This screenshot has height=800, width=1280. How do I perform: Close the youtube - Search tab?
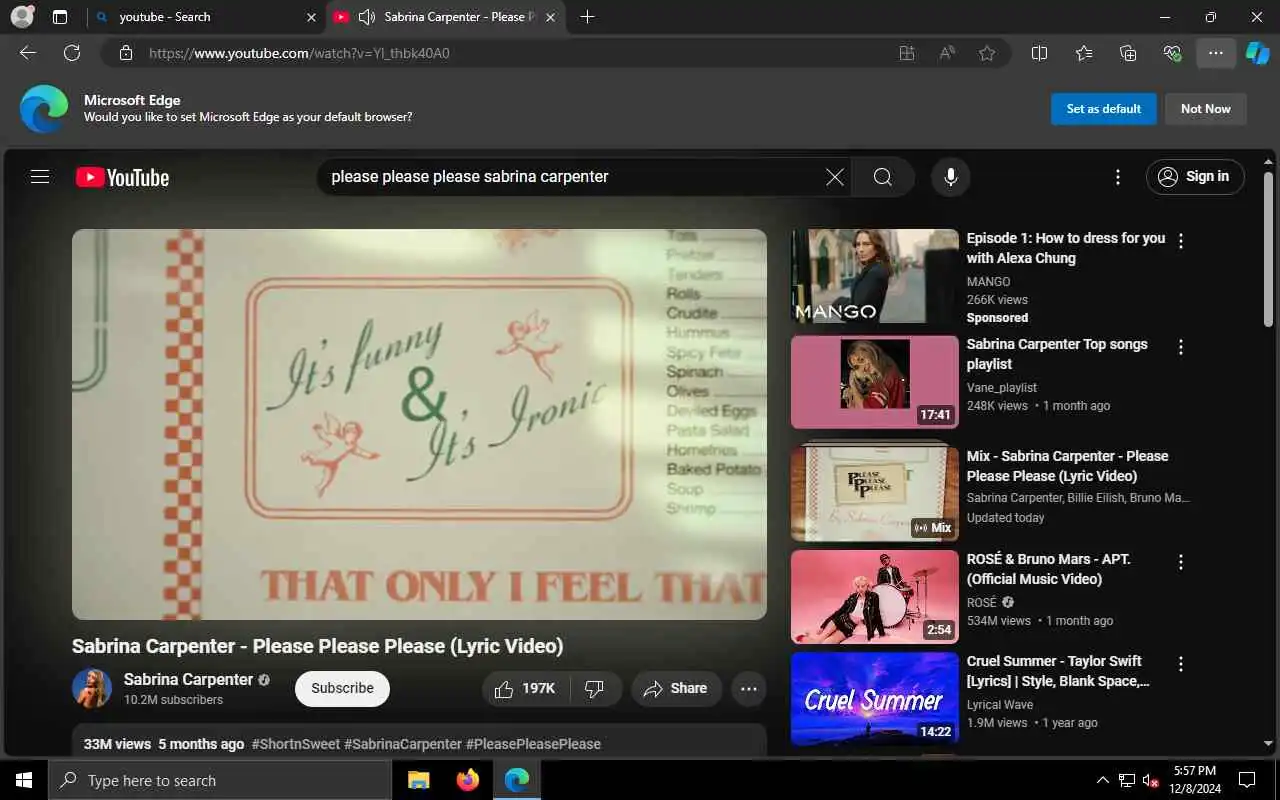pos(311,17)
